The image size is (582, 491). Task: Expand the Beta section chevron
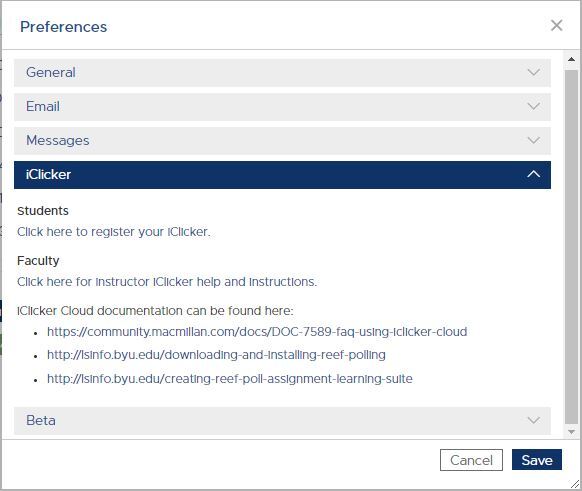[533, 420]
